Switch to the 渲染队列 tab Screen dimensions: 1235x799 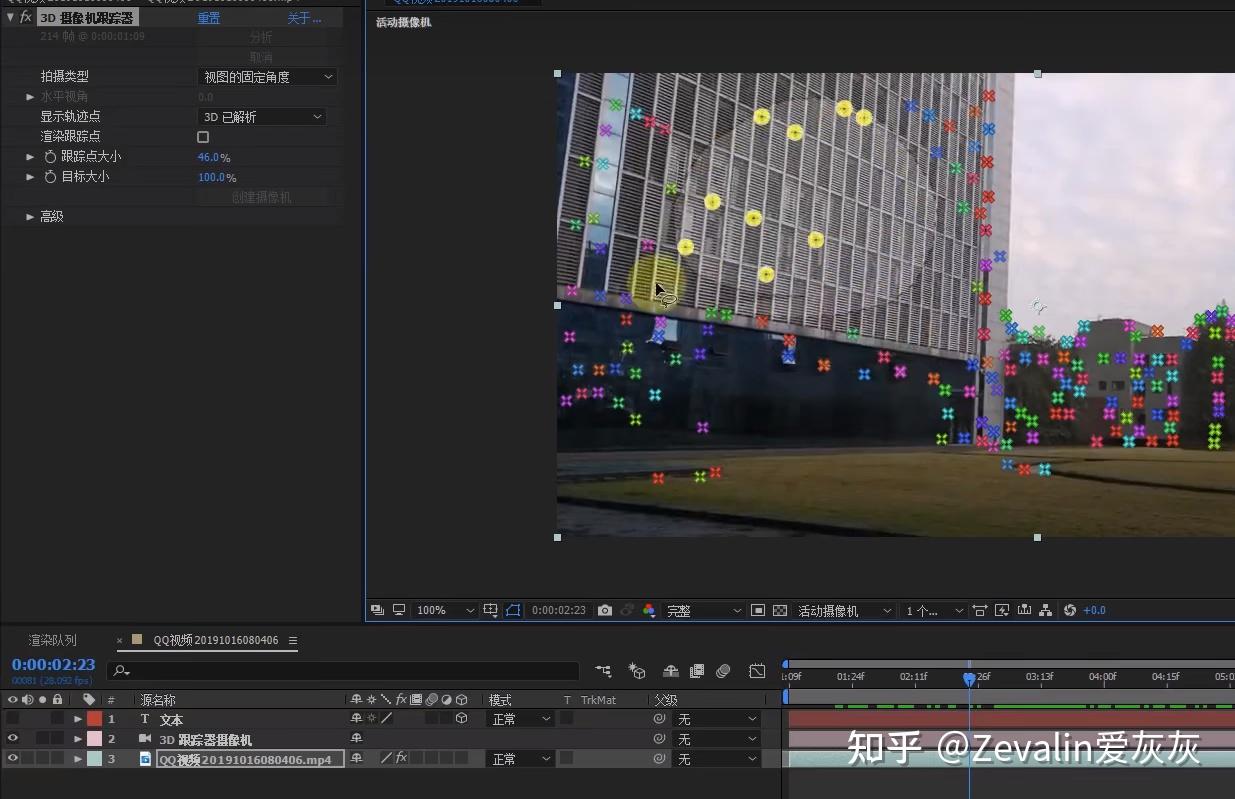52,640
